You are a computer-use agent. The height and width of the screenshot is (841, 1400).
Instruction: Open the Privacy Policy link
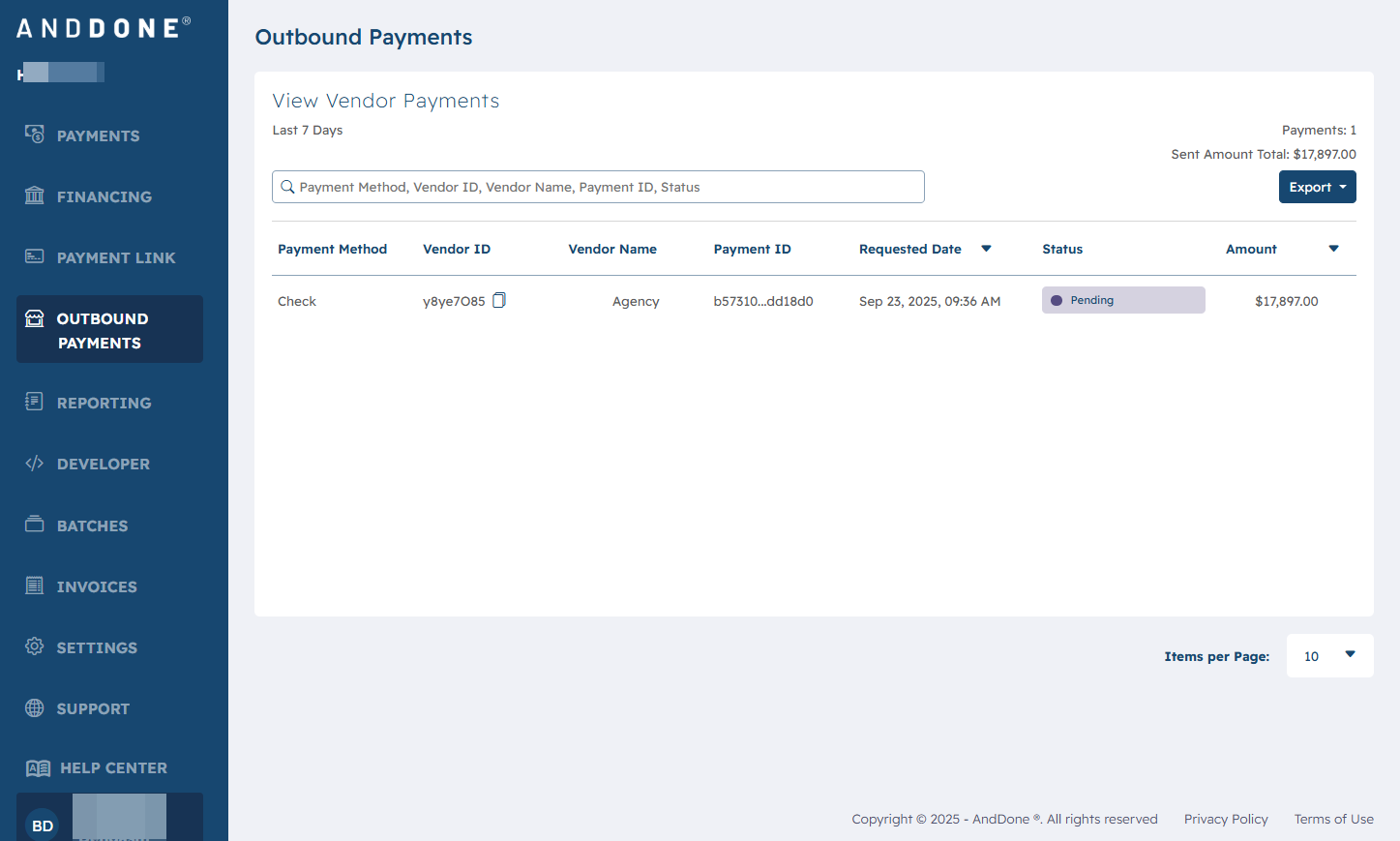click(1226, 819)
